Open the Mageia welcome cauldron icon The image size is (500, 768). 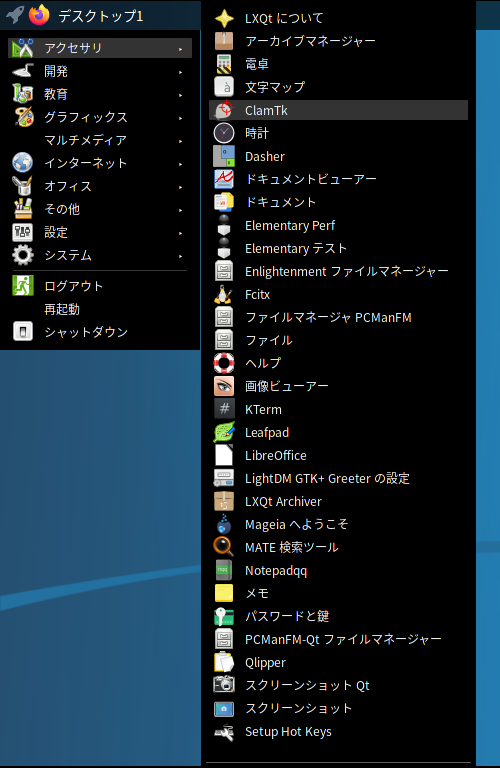coord(224,524)
